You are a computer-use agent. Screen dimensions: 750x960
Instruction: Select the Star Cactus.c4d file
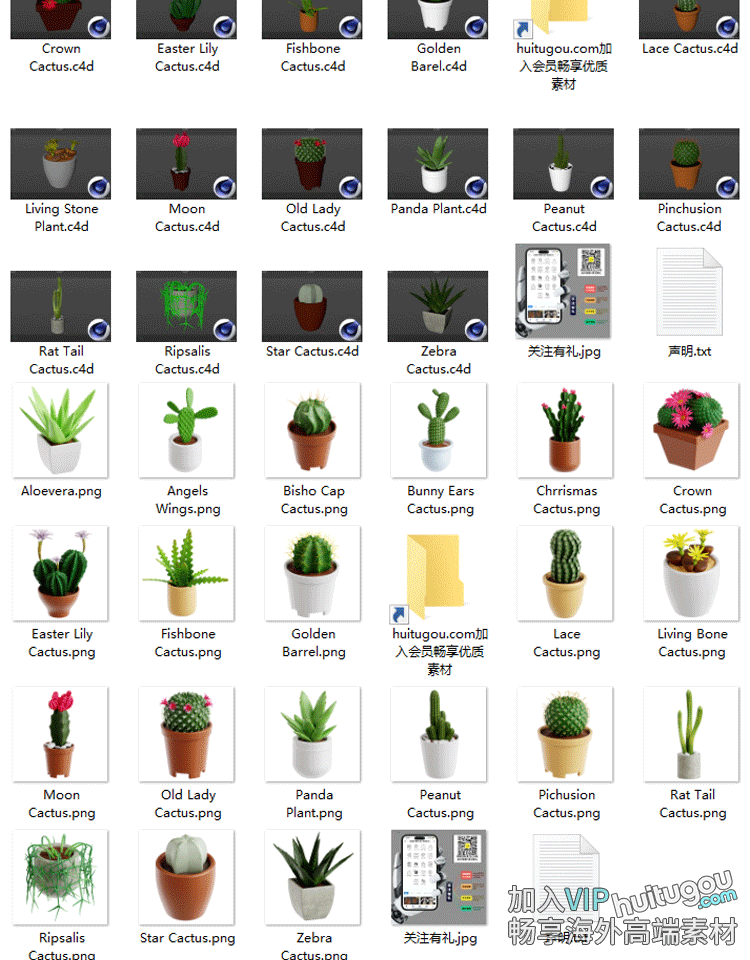(x=312, y=306)
